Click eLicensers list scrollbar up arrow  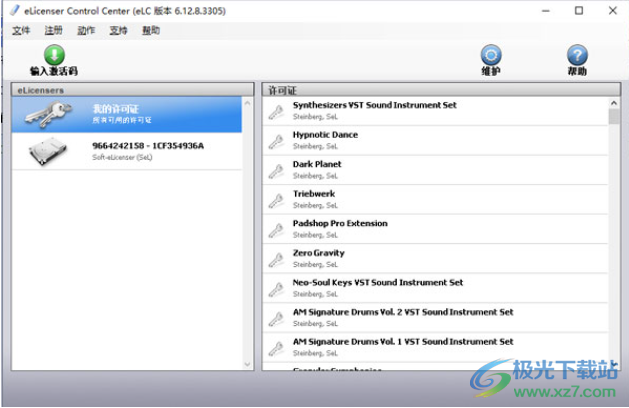tap(248, 104)
